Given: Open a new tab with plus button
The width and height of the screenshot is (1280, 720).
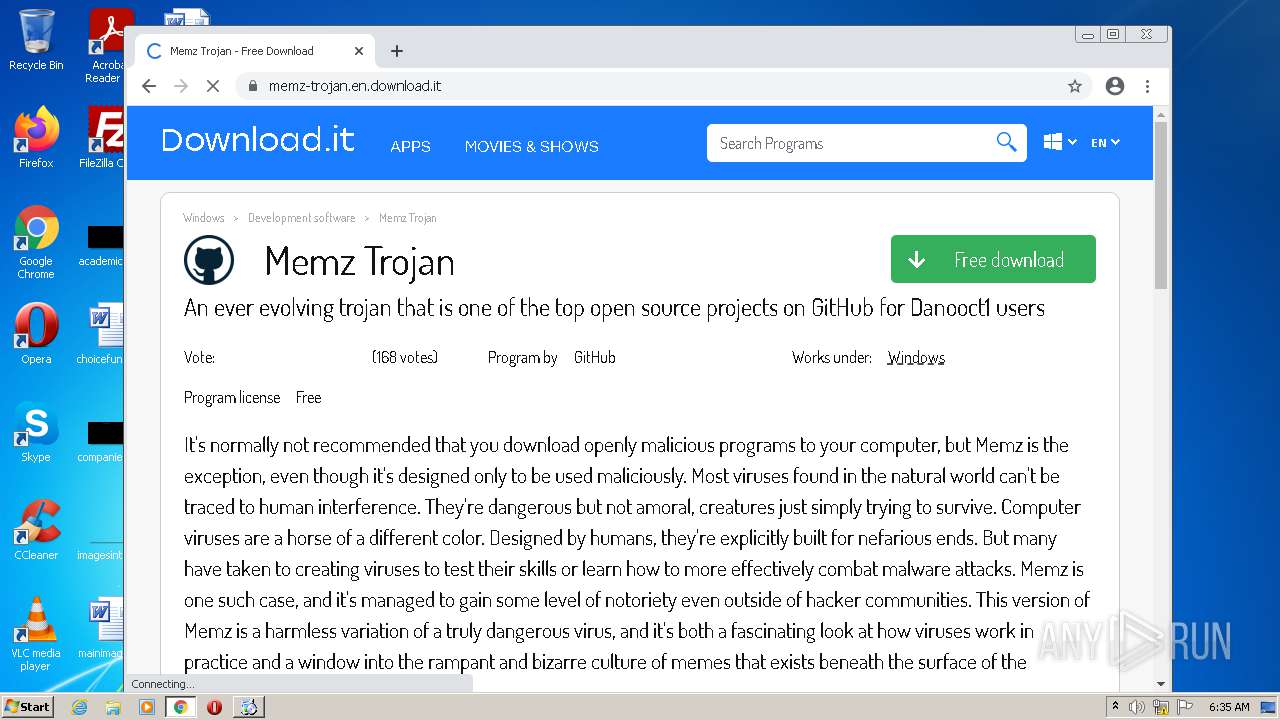Looking at the screenshot, I should (397, 51).
